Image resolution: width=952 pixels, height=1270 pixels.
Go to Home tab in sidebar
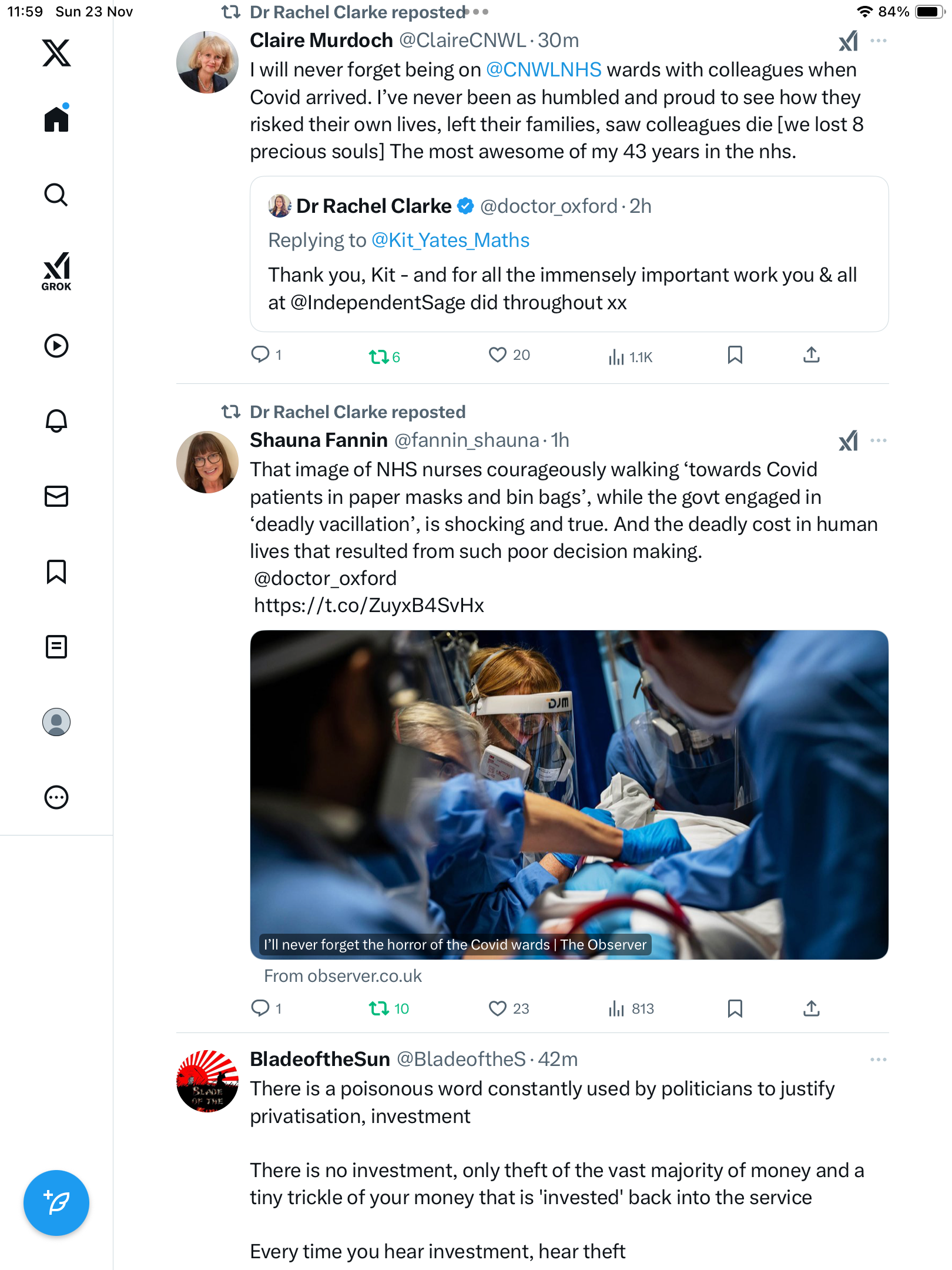[56, 119]
